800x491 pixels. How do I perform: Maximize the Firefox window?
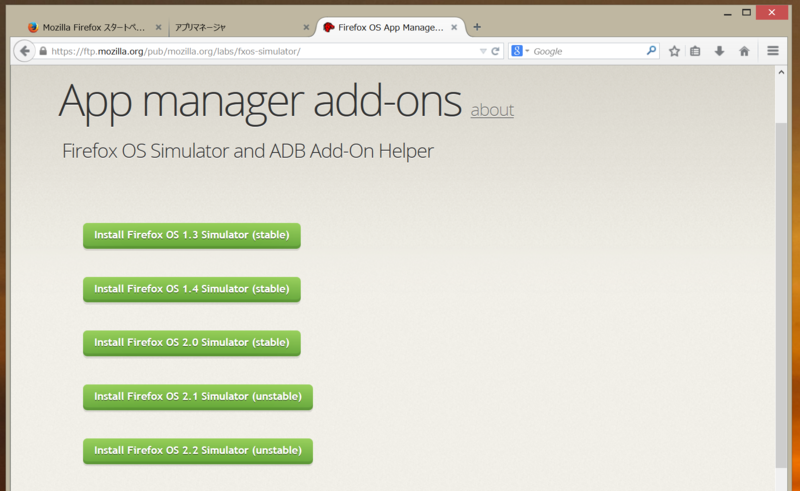746,12
